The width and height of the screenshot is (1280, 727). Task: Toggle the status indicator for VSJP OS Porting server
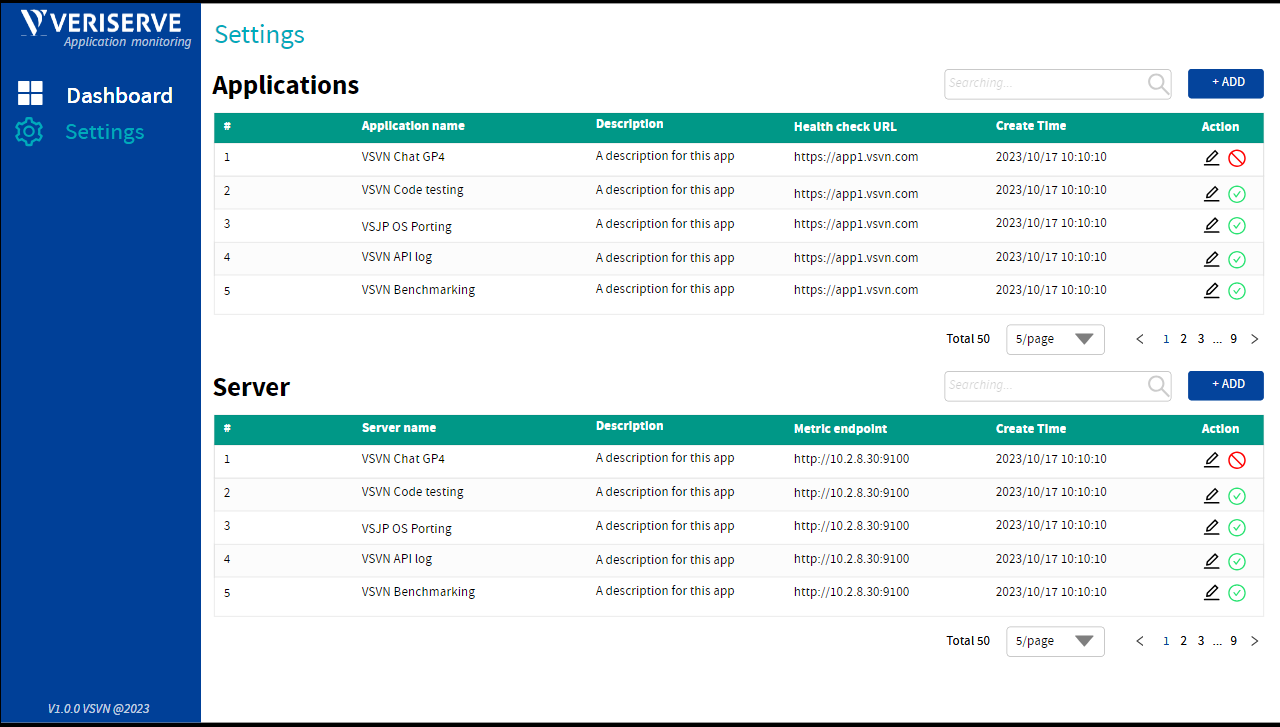(x=1237, y=527)
